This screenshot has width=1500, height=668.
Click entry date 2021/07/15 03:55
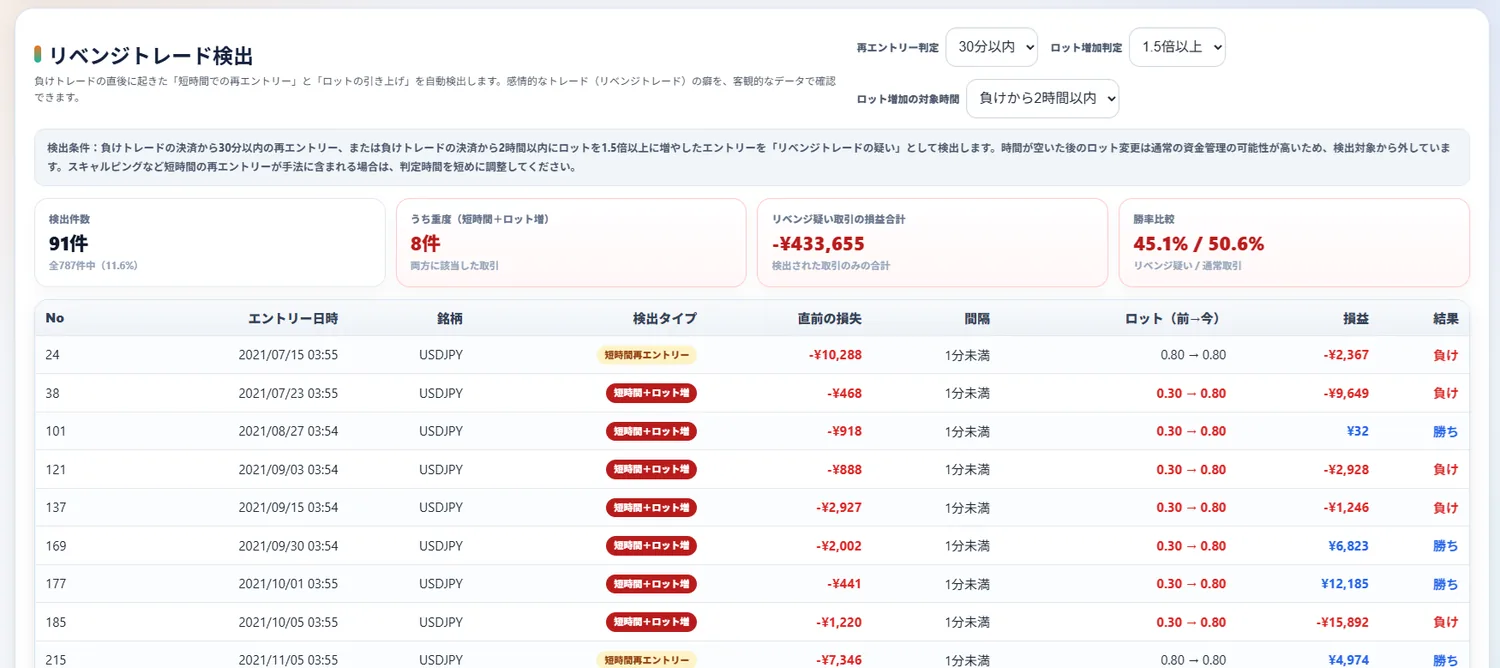coord(288,355)
